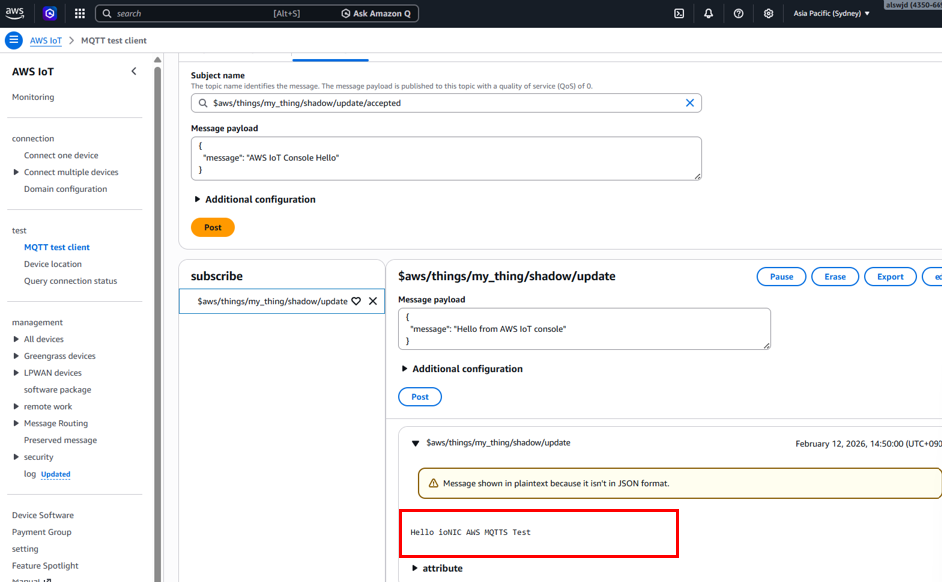942x582 pixels.
Task: Toggle the hamburger navigation menu
Action: click(13, 41)
